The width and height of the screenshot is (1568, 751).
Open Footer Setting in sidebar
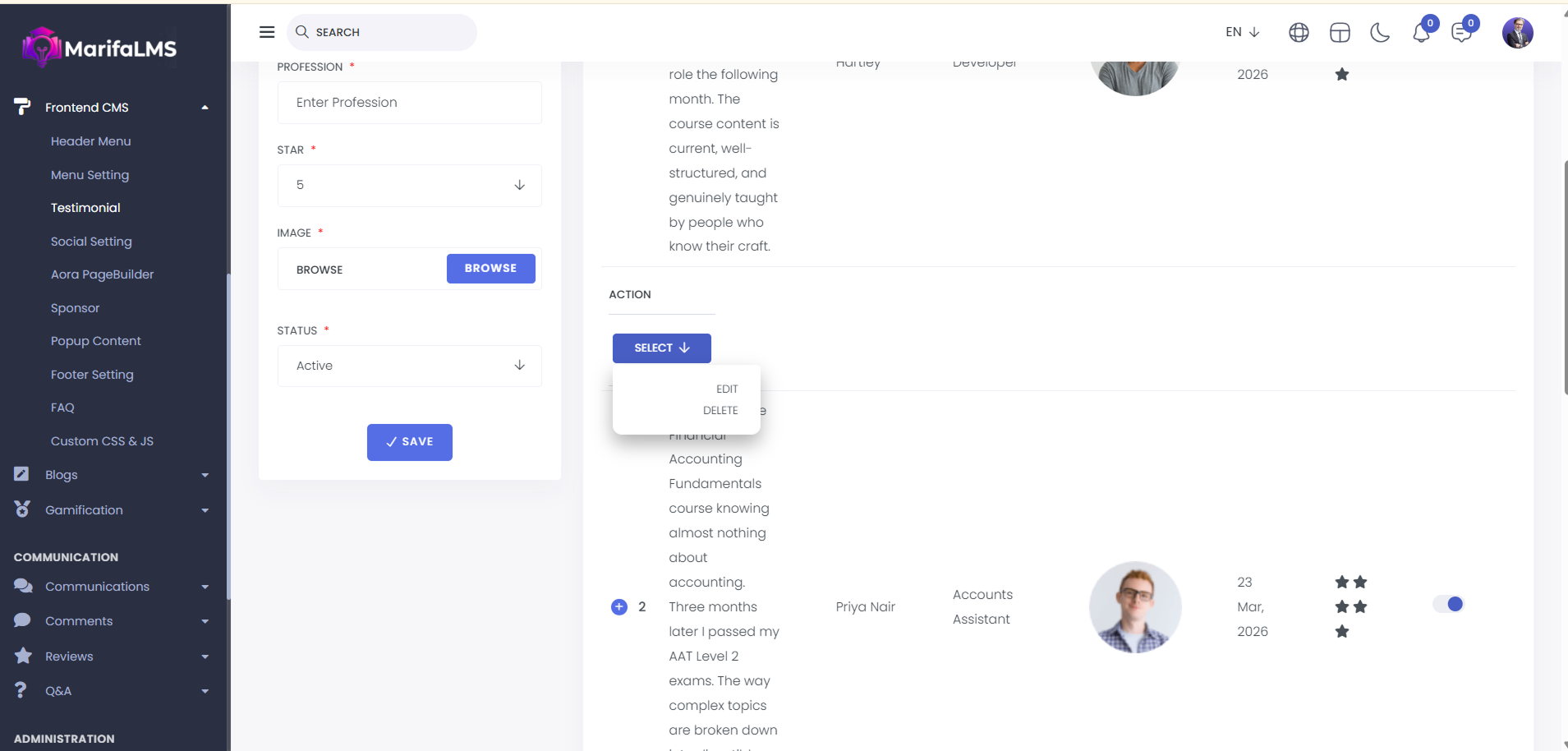point(92,375)
